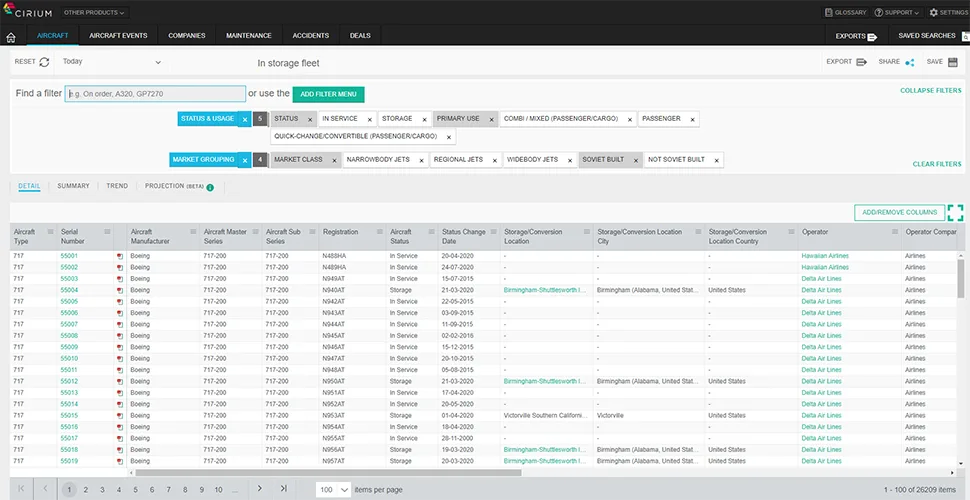Switch to Companies tab
The width and height of the screenshot is (970, 500).
(x=187, y=35)
